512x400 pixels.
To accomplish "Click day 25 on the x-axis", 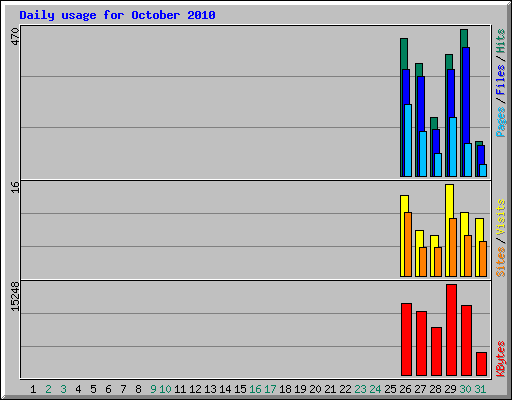I will coord(390,389).
